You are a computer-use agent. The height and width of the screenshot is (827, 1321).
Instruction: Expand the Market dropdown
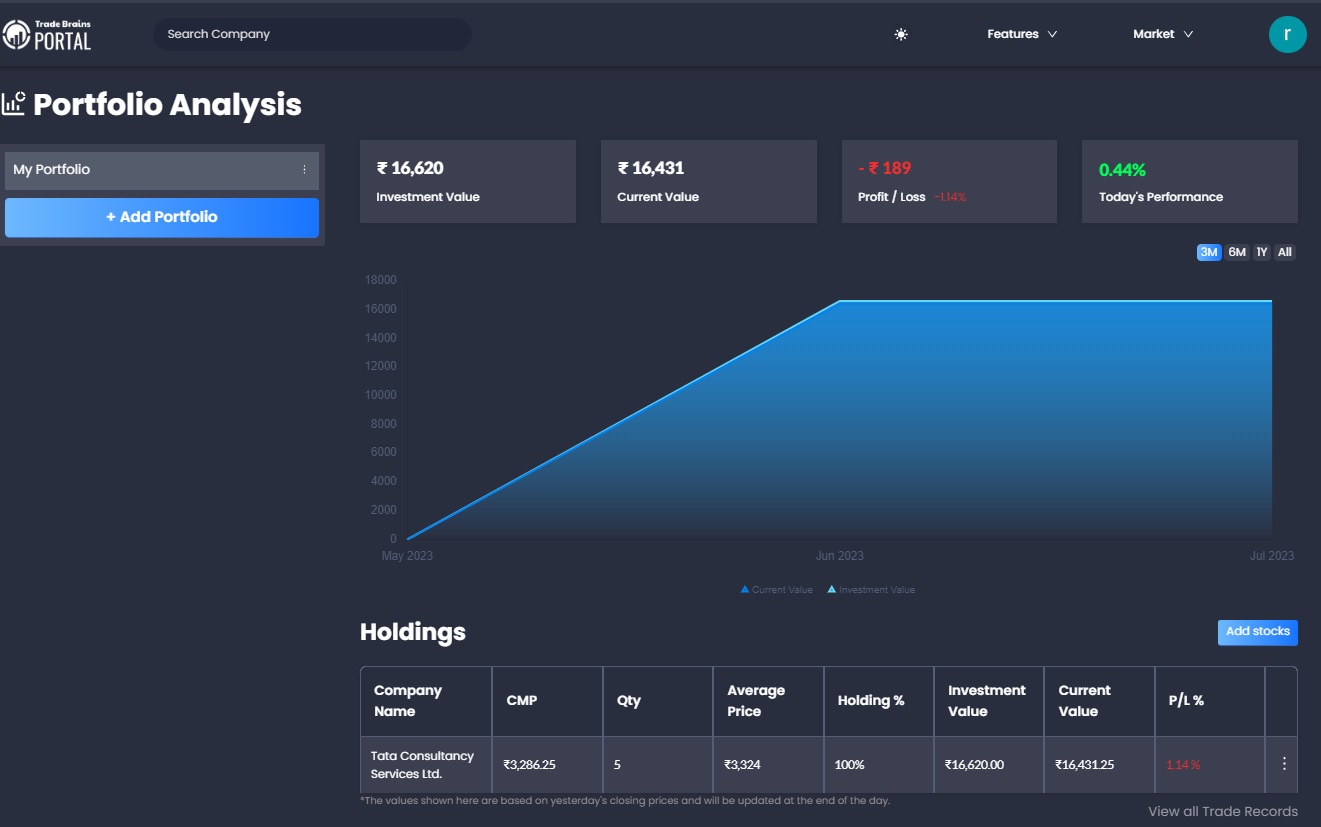pos(1162,33)
